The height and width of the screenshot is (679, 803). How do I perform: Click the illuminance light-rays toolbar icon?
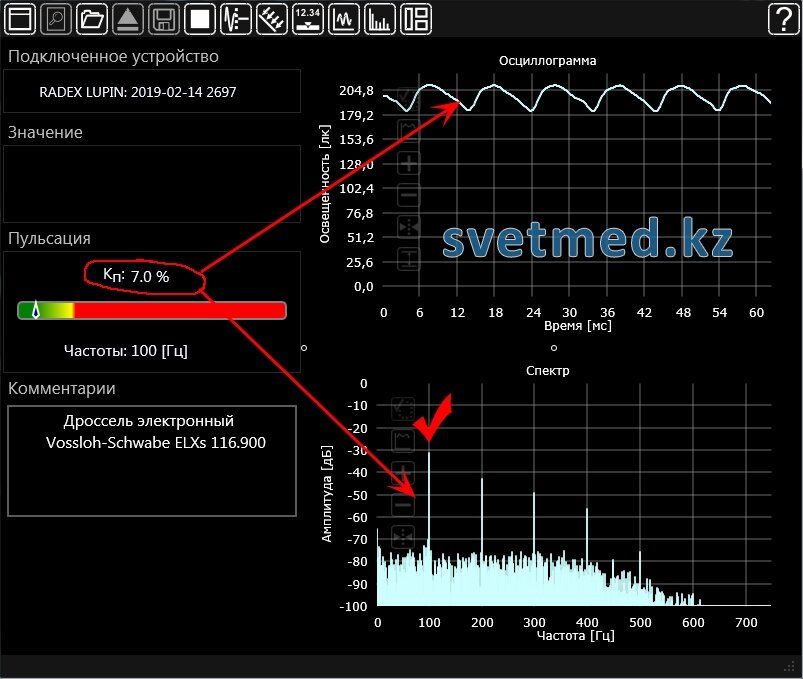[271, 19]
